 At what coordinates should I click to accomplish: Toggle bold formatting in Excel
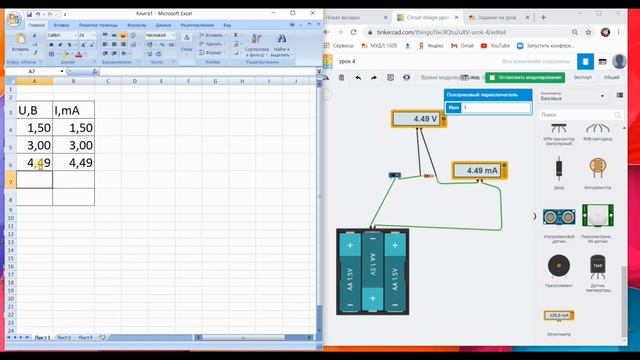pyautogui.click(x=51, y=44)
